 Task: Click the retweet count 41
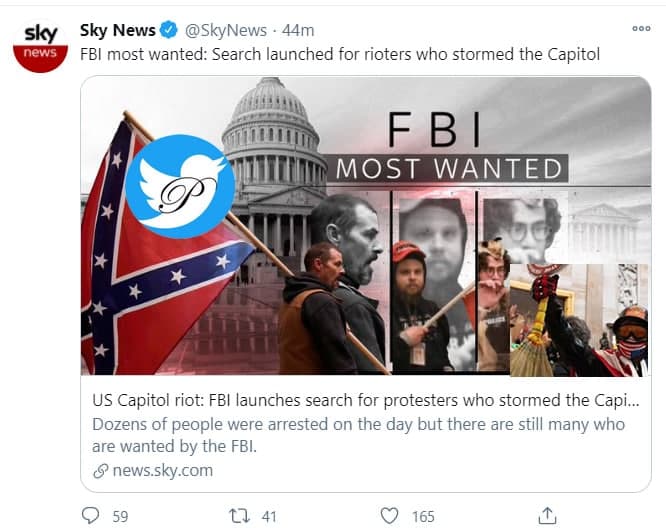[x=267, y=516]
